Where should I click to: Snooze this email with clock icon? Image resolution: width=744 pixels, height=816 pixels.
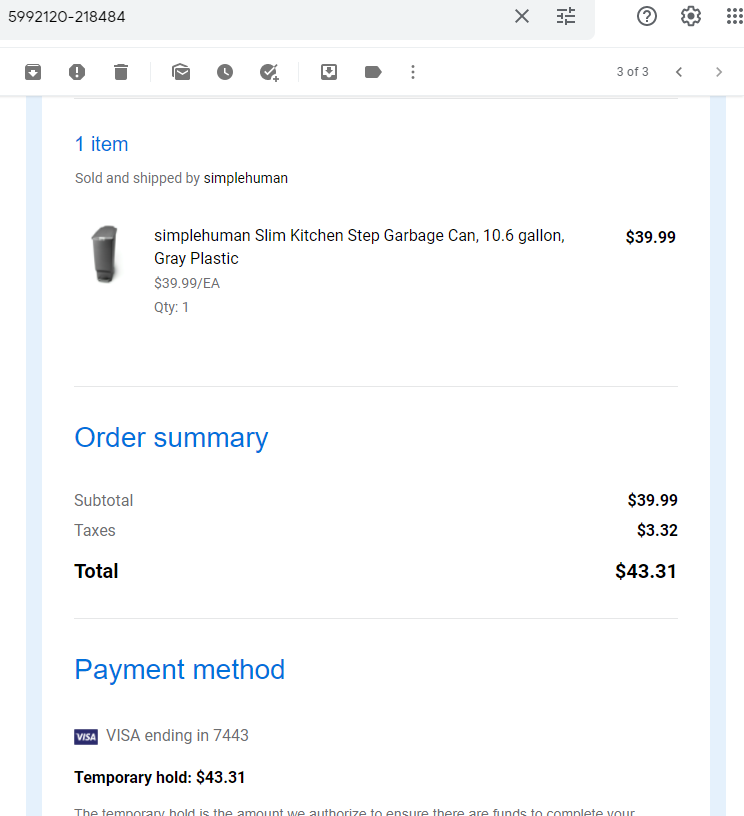(225, 72)
